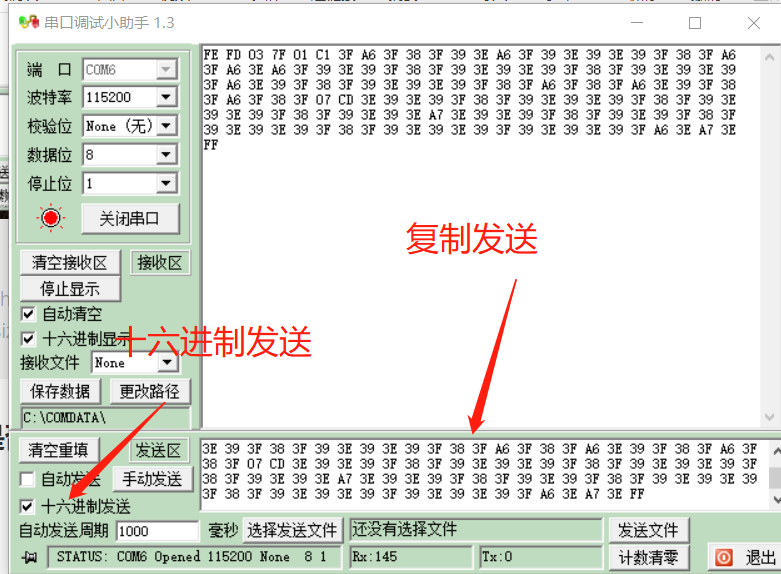This screenshot has width=781, height=574.
Task: Click the app logo in title bar
Action: (x=28, y=22)
